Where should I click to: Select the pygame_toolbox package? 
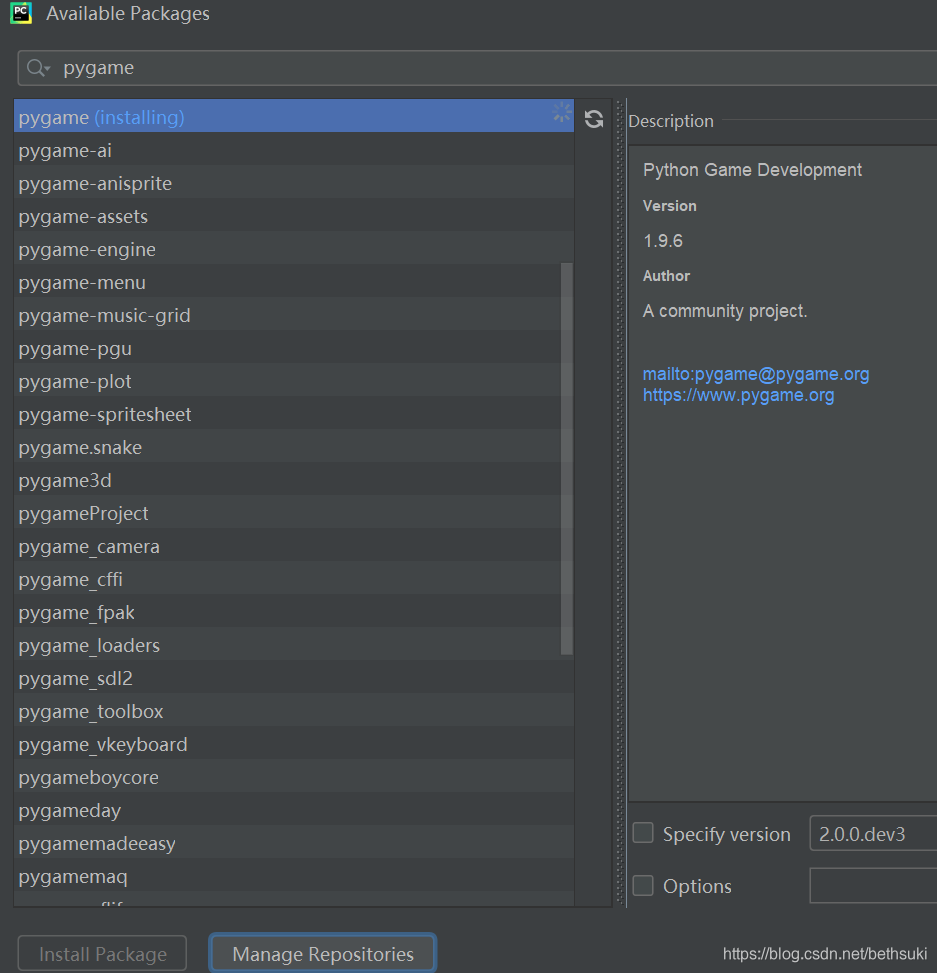294,711
